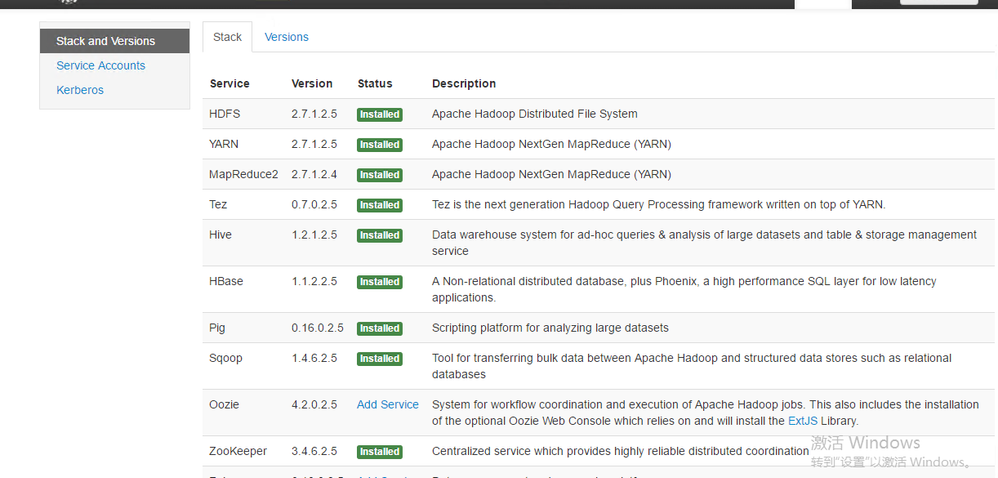The image size is (998, 478).
Task: Click the Installed badge for MapReduce2
Action: pos(380,175)
